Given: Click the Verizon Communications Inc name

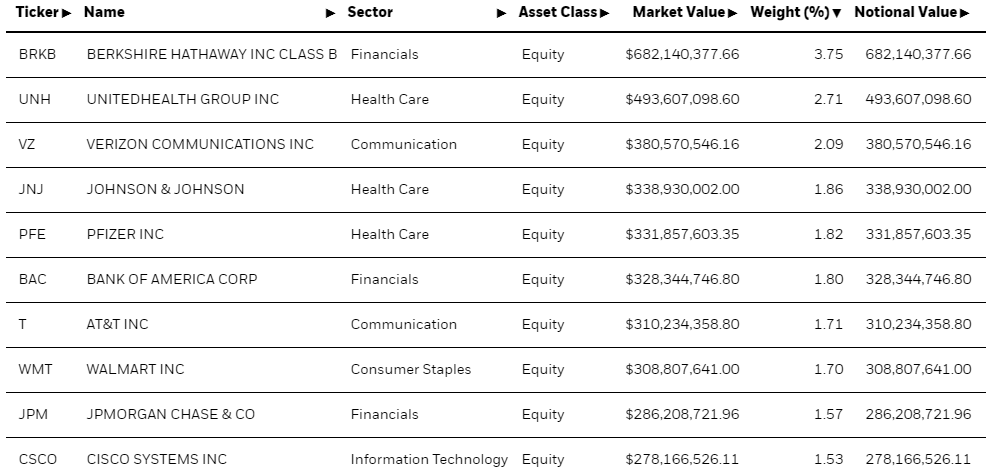Looking at the screenshot, I should click(200, 144).
